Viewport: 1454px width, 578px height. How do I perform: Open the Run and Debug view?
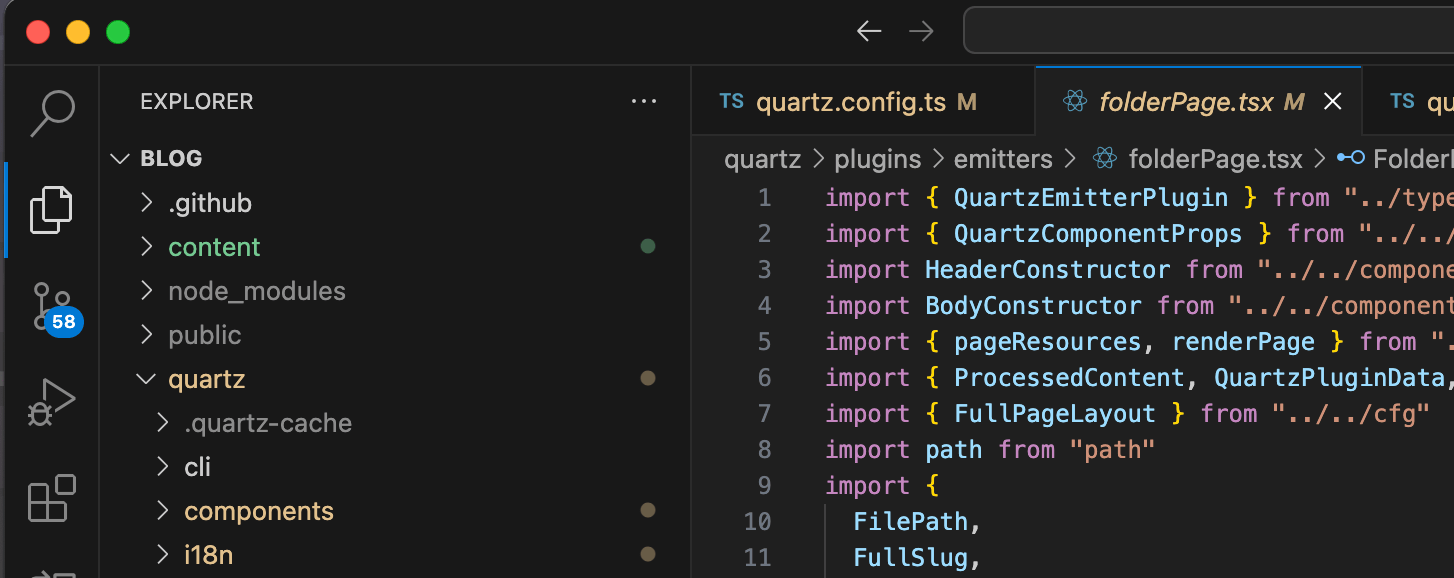click(x=52, y=402)
